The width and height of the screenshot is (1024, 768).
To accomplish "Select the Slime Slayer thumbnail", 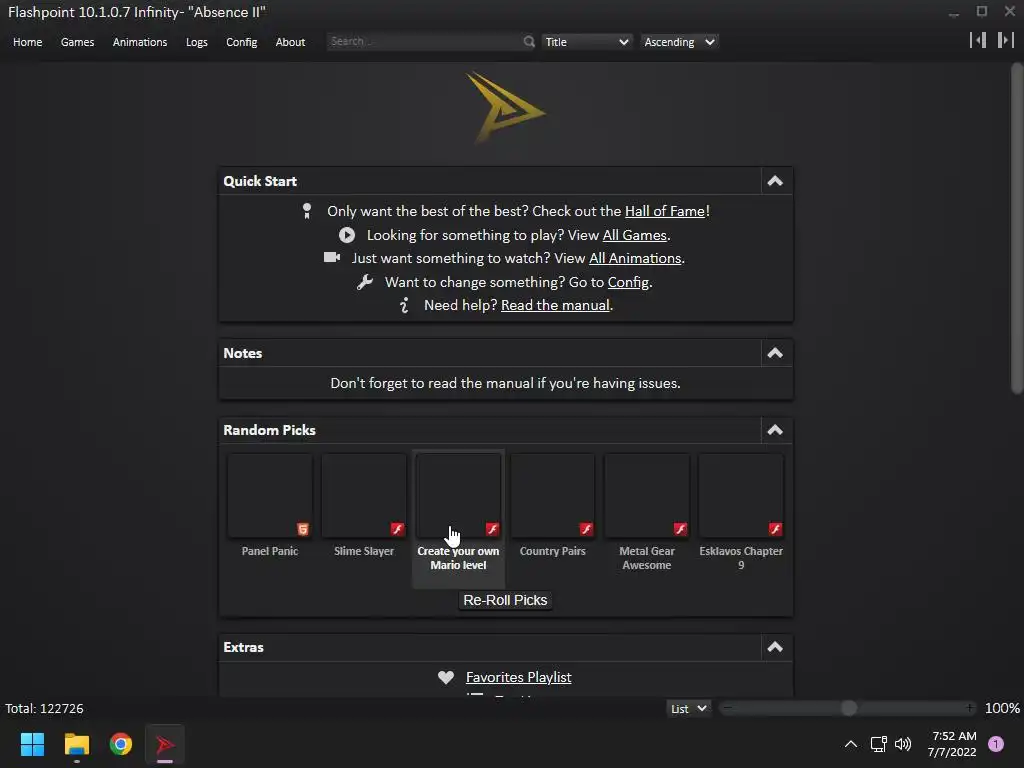I will pos(364,496).
